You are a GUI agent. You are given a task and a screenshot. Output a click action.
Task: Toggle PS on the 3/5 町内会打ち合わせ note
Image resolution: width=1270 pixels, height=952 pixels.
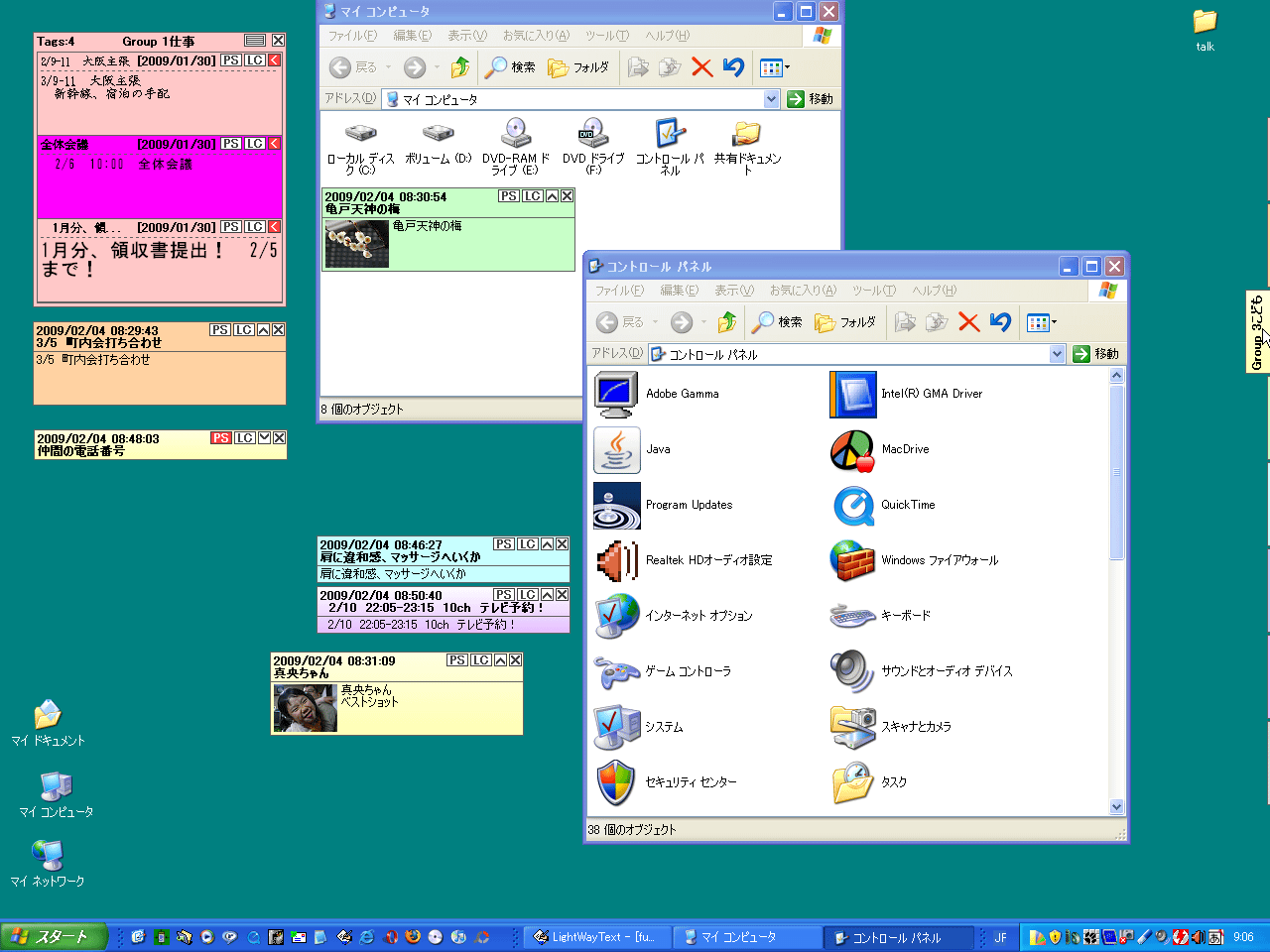pos(220,330)
